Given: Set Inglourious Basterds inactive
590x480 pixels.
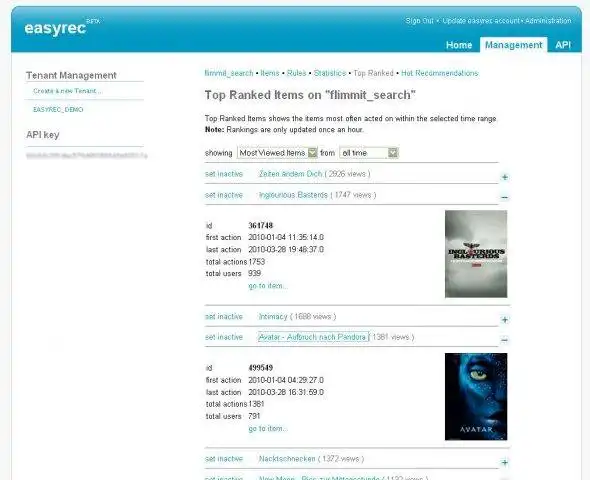Looking at the screenshot, I should 224,195.
